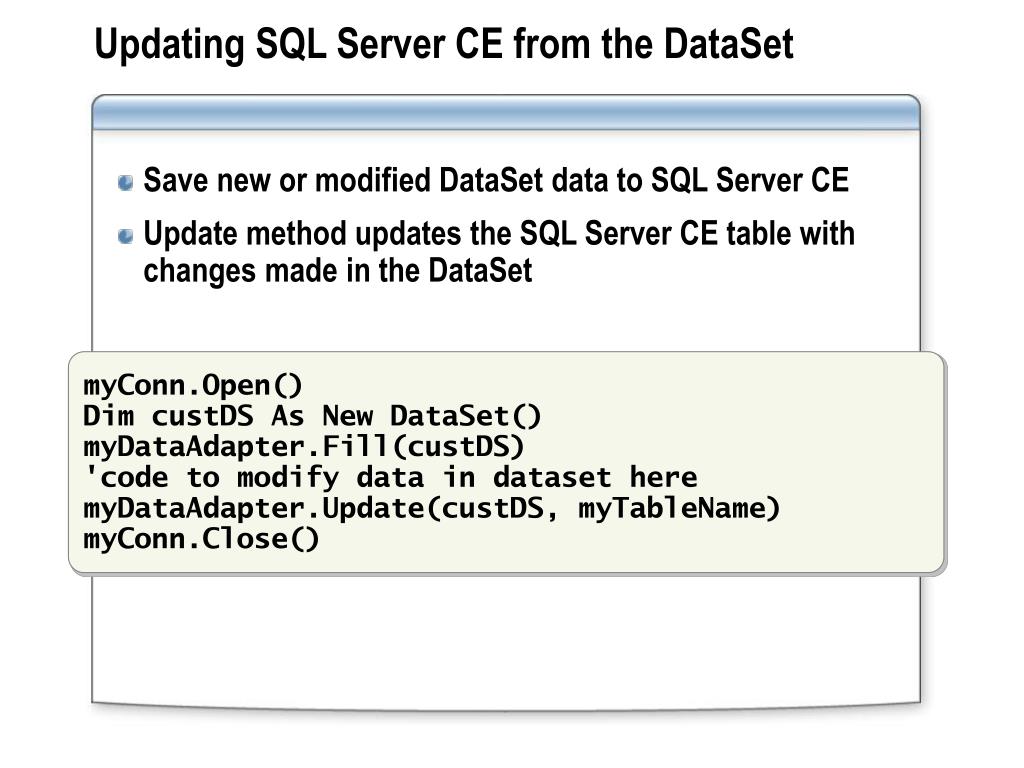
Task: Click 'myDataAdapter.Update' in the code box
Action: [x=254, y=508]
